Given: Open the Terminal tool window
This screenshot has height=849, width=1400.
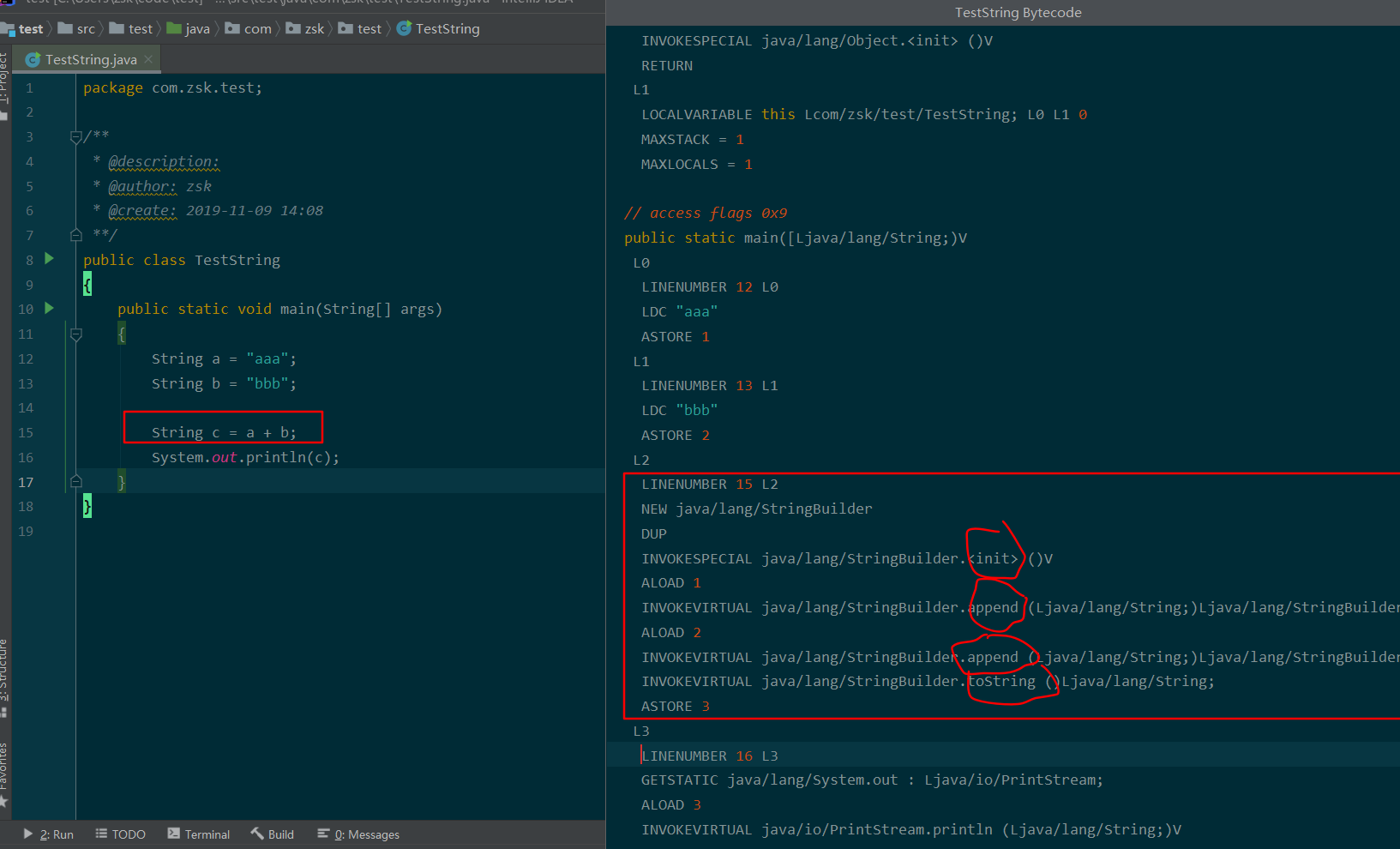Looking at the screenshot, I should [x=199, y=834].
